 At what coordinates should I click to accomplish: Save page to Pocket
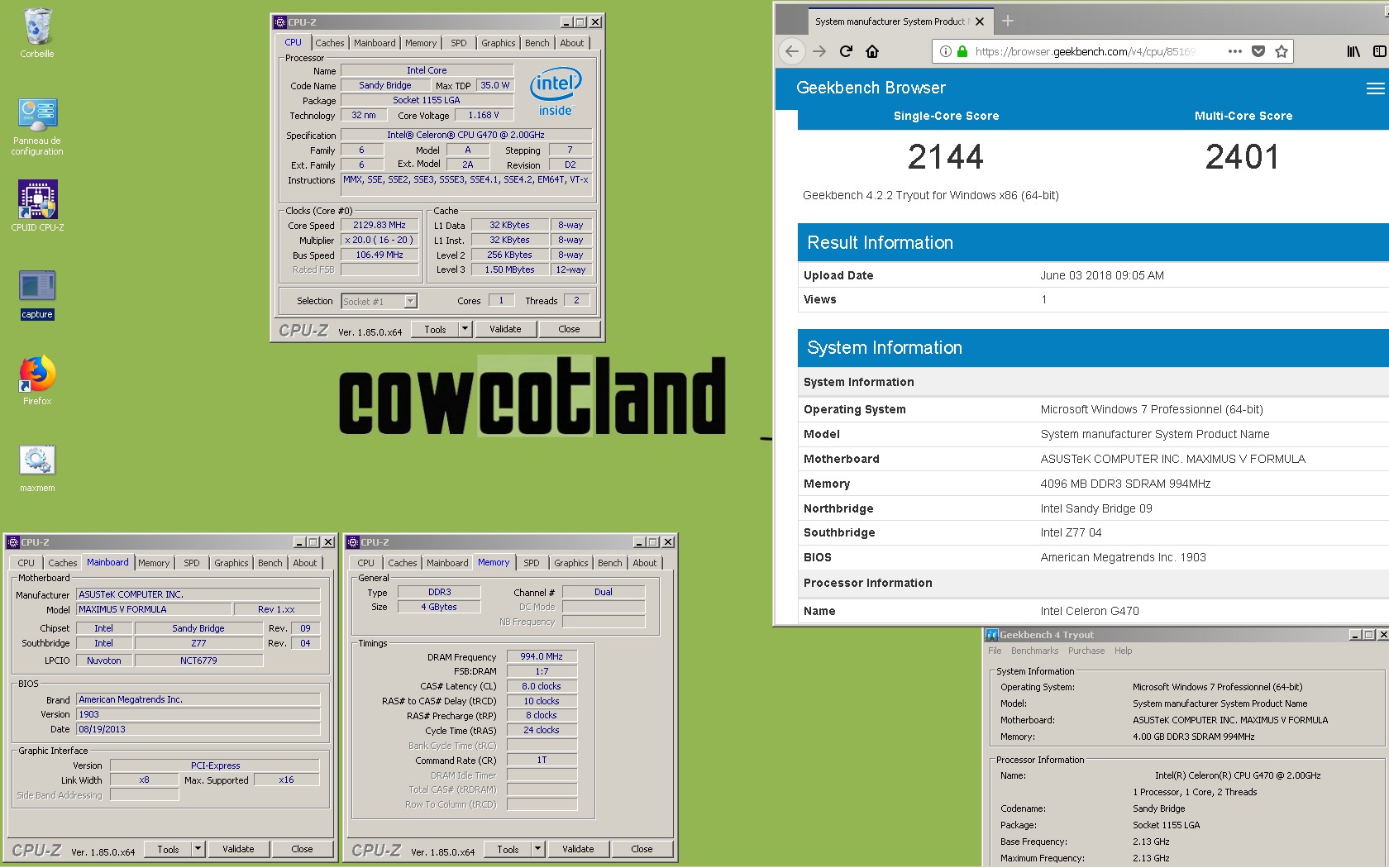tap(1258, 51)
